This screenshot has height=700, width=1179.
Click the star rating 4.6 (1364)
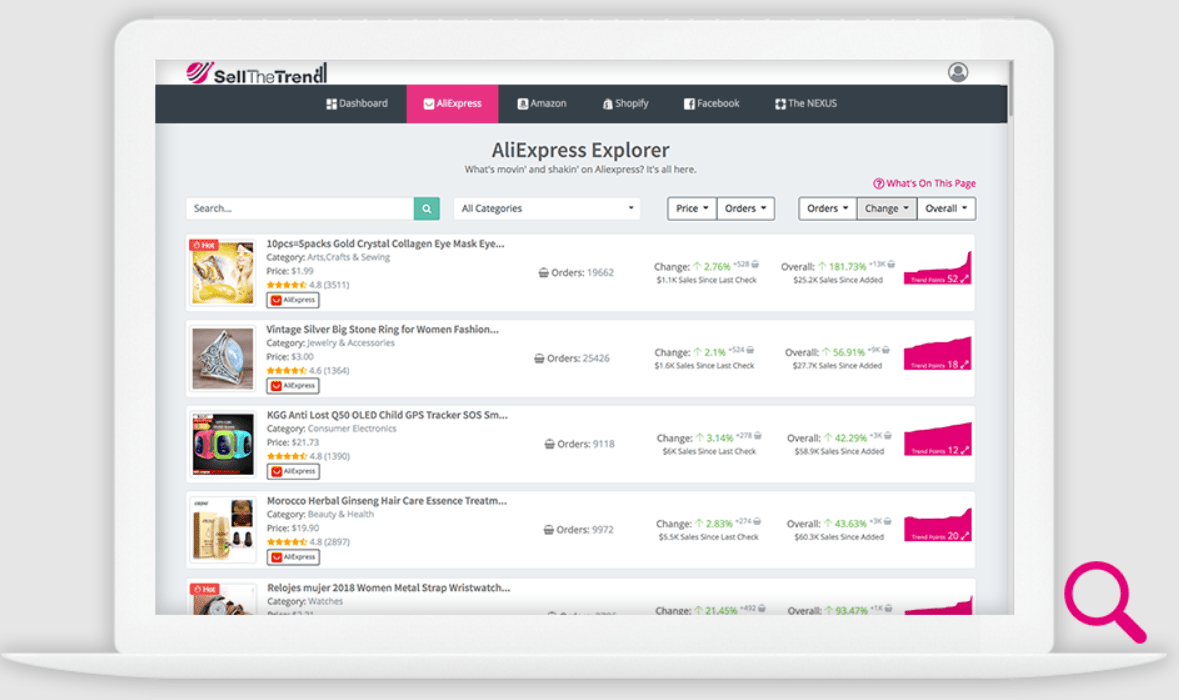pyautogui.click(x=308, y=371)
